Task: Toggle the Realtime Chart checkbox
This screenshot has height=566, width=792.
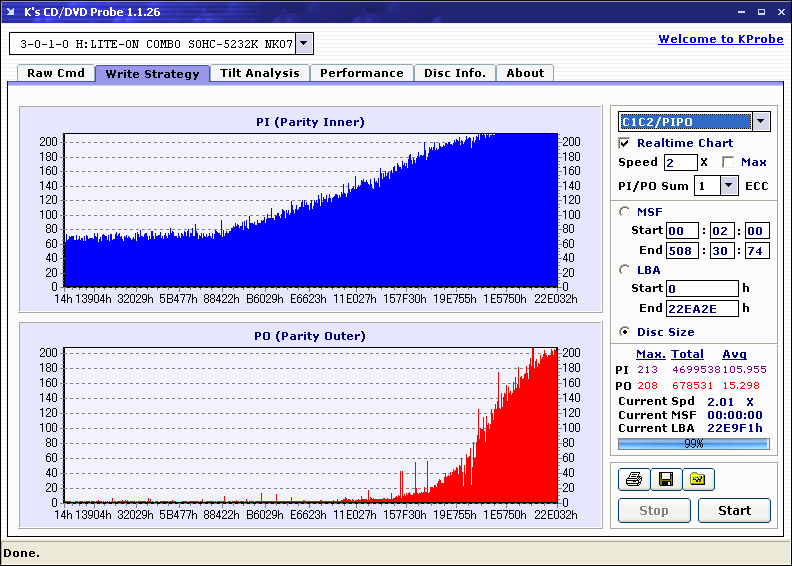Action: point(624,143)
